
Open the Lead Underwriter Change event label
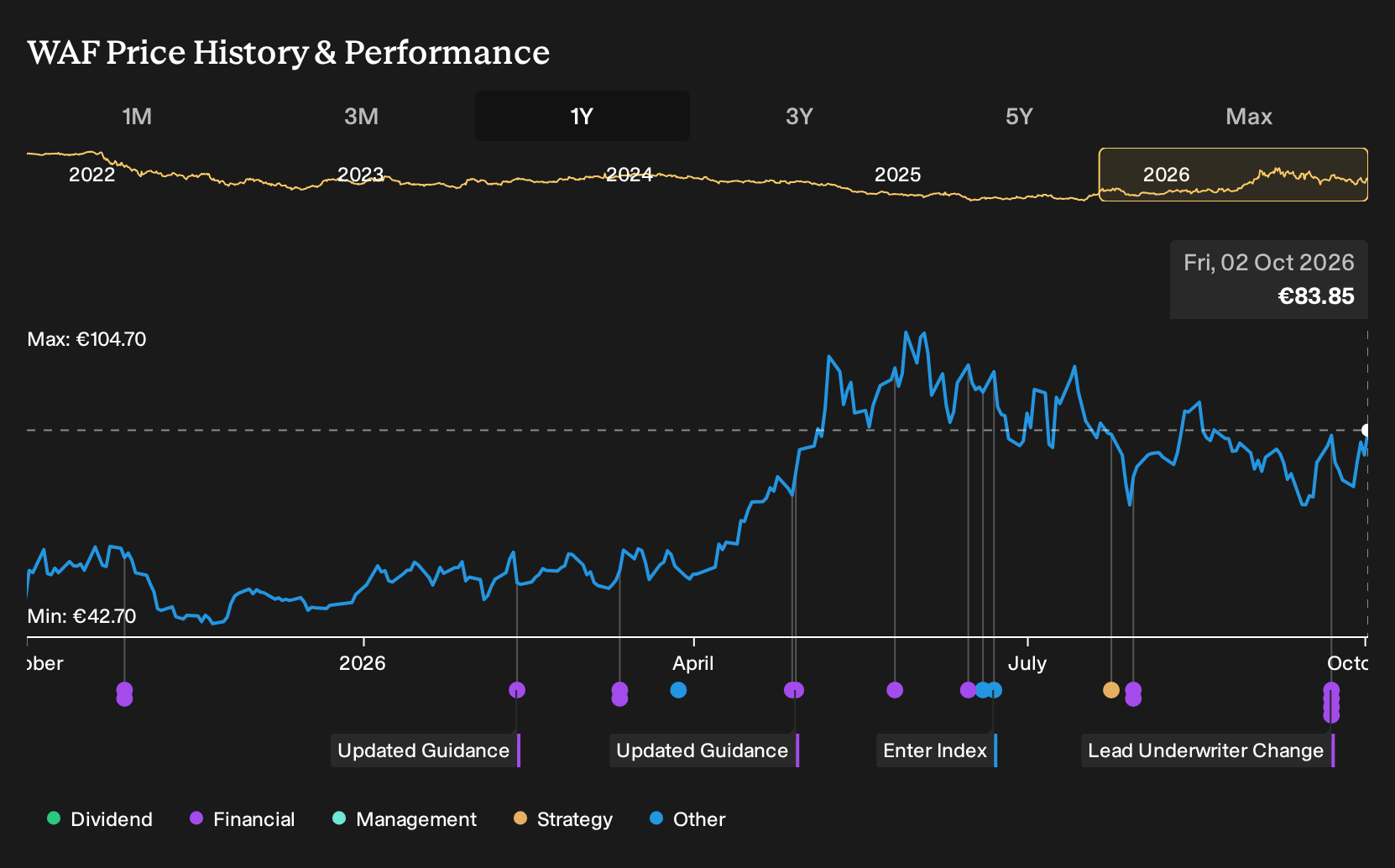pyautogui.click(x=1208, y=750)
